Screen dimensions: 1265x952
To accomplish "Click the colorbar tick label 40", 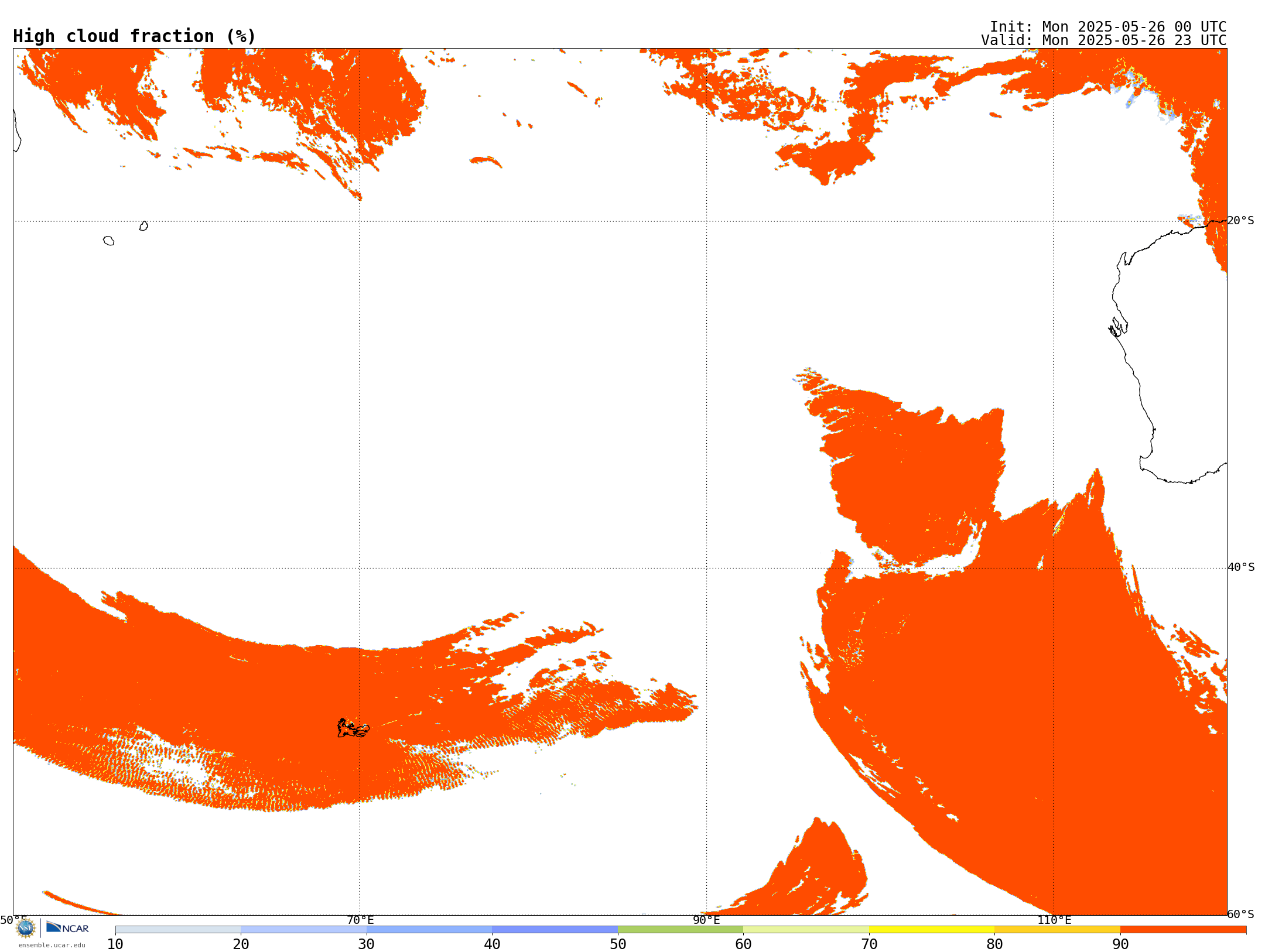I will coord(492,944).
